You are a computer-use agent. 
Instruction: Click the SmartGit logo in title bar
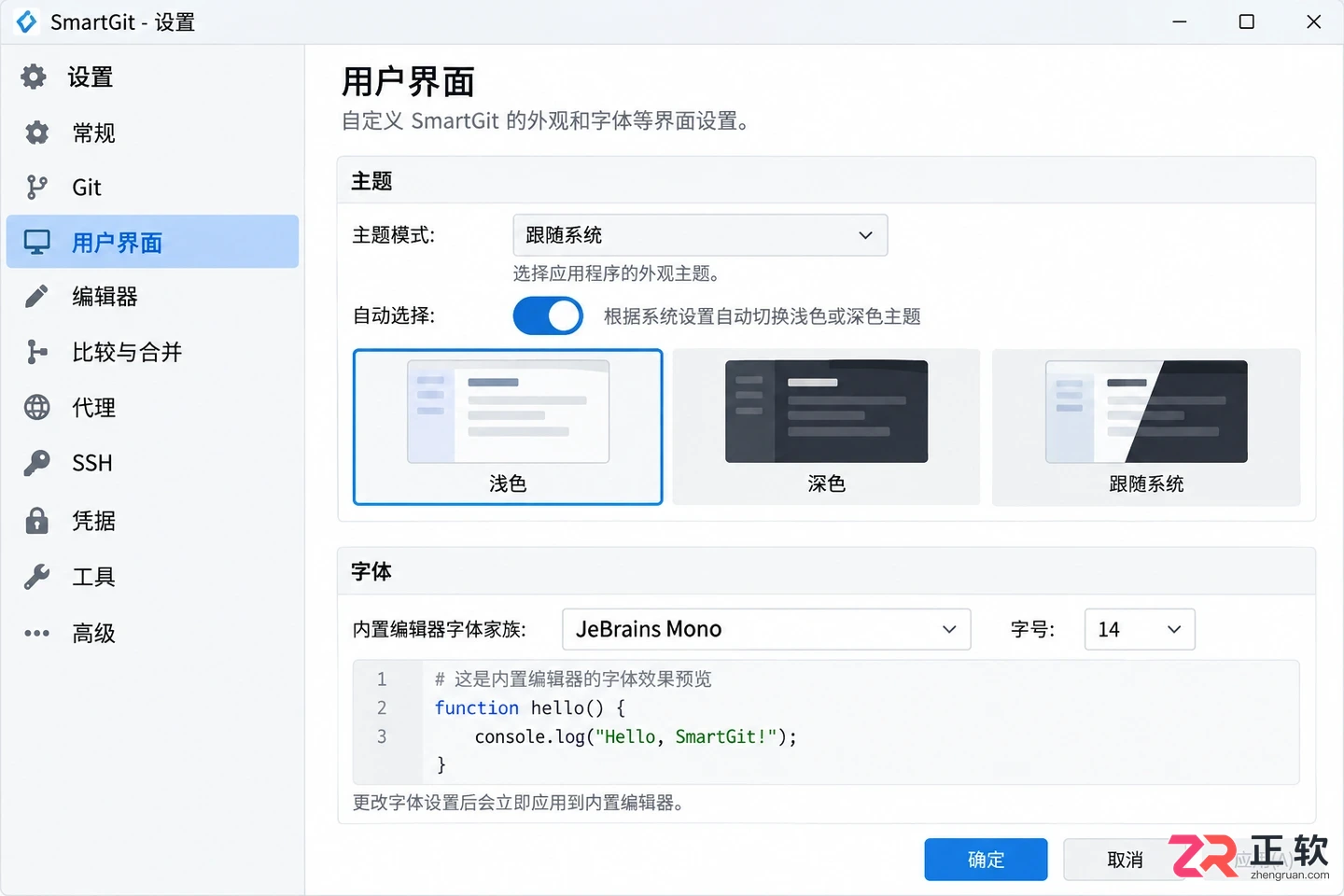coord(26,21)
